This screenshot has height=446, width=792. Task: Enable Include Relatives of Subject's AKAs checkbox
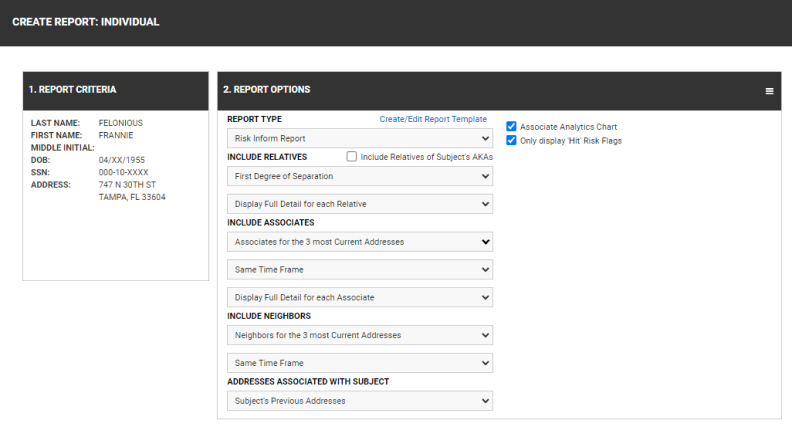coord(352,157)
